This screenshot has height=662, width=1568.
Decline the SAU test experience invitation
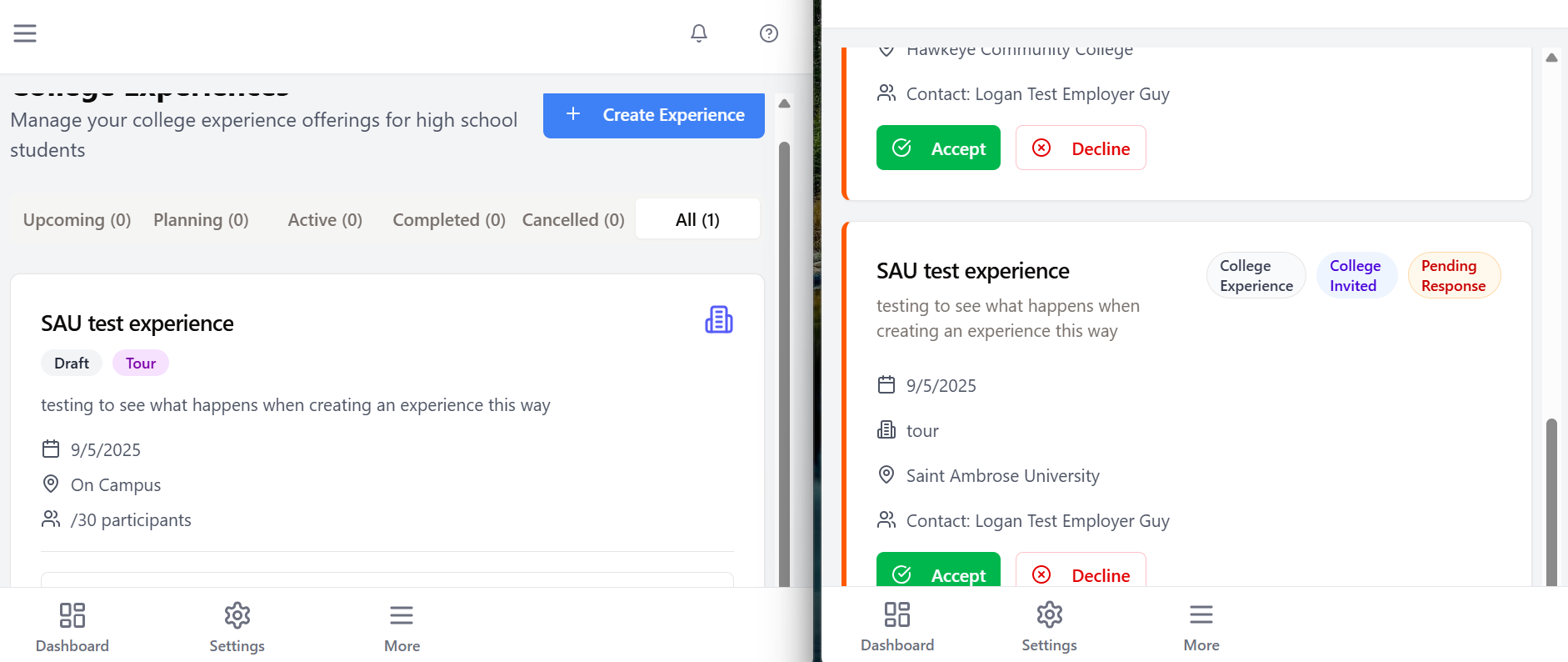[x=1081, y=574]
